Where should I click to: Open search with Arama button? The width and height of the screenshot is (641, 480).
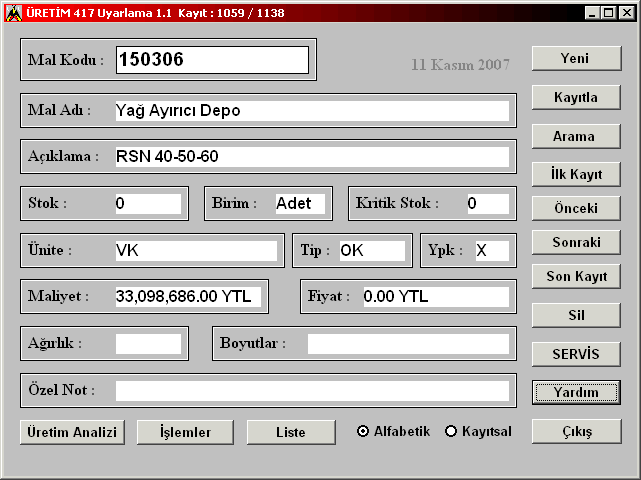pyautogui.click(x=575, y=136)
